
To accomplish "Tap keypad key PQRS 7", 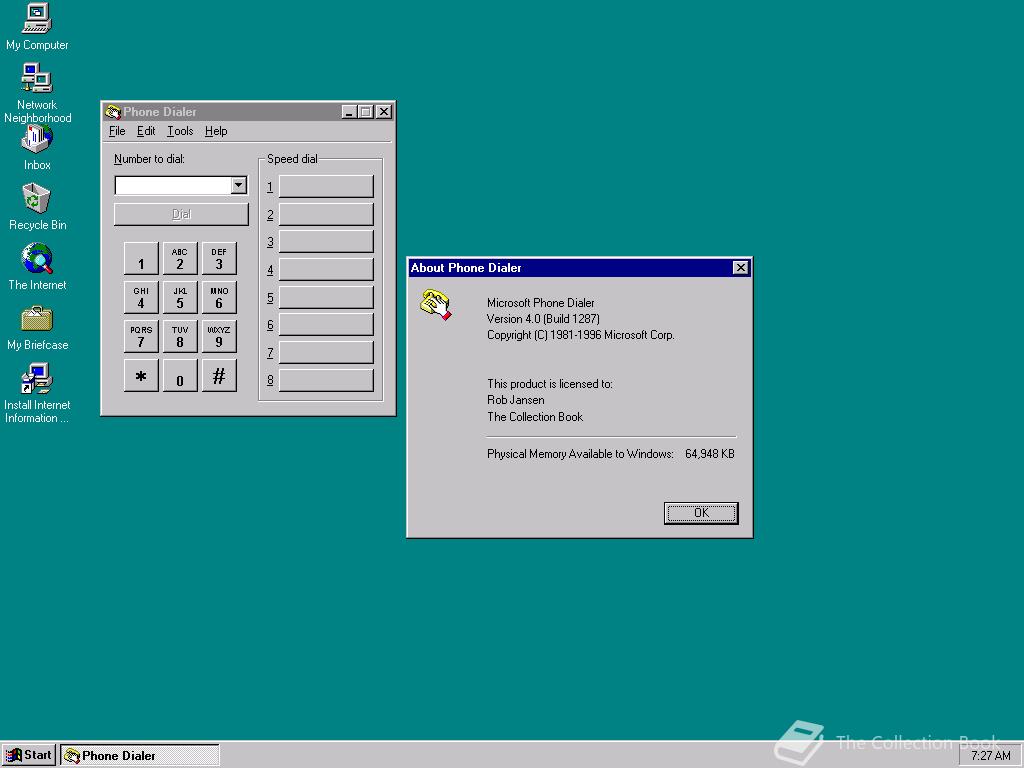I will (141, 336).
